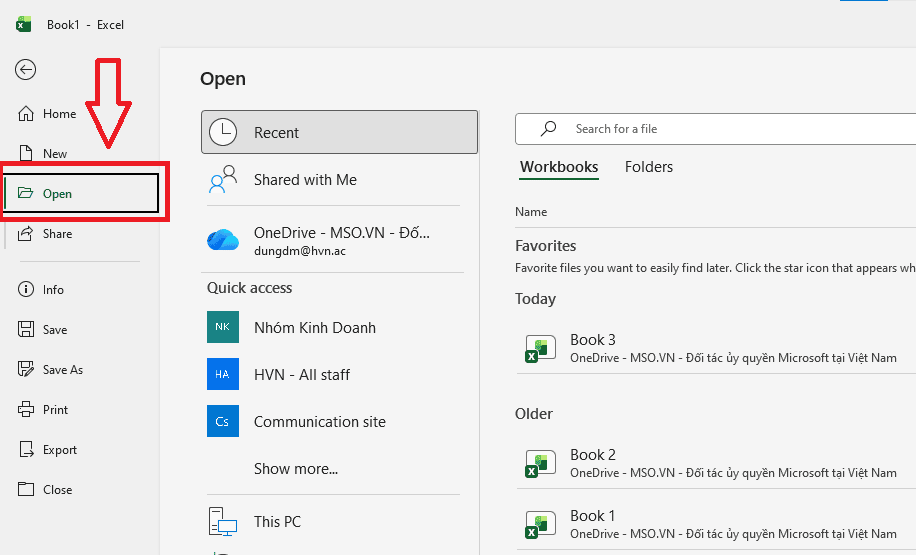
Task: Click the people icon for Shared with Me
Action: click(223, 179)
